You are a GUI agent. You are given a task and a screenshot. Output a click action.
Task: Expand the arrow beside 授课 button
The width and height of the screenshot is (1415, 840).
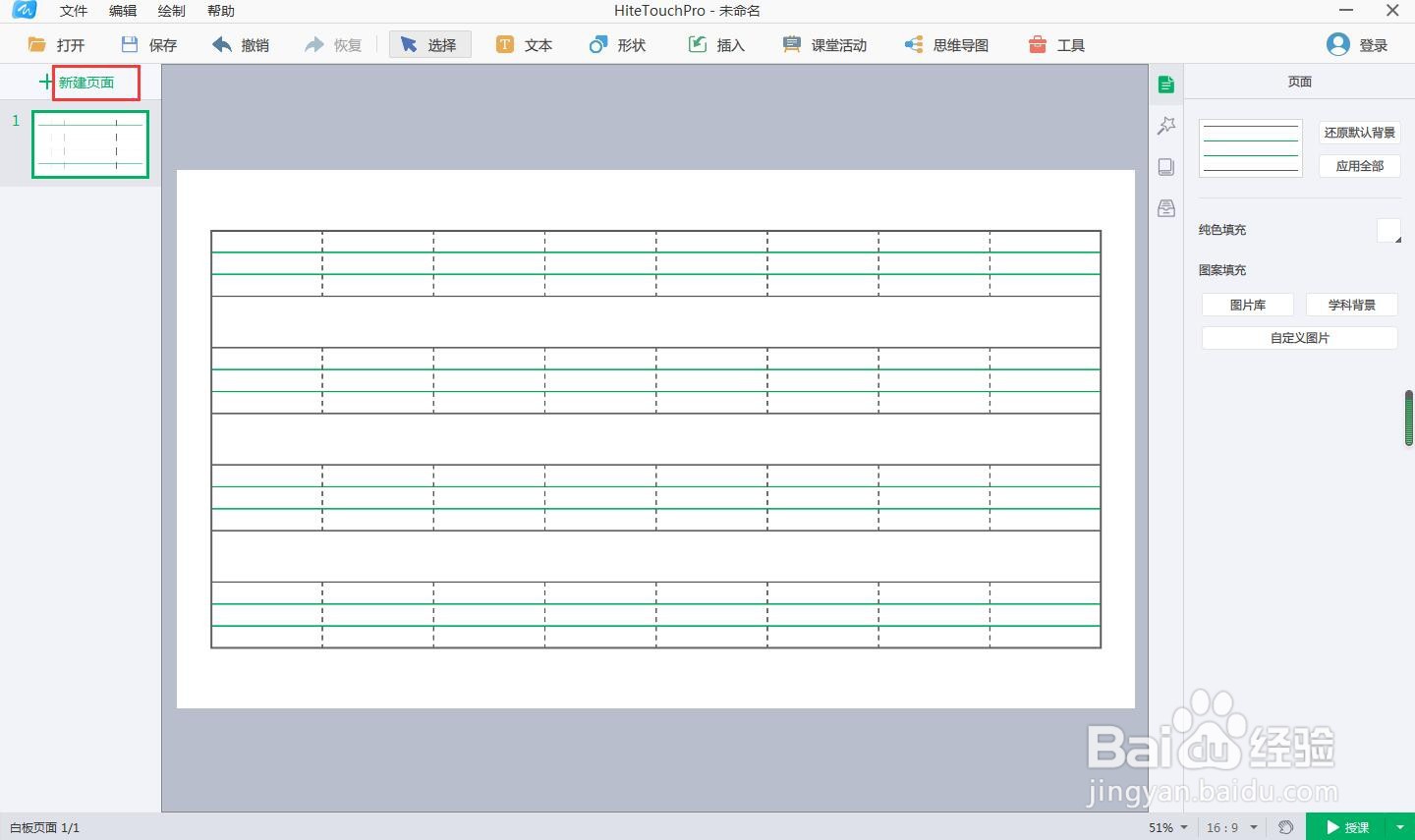[1399, 827]
